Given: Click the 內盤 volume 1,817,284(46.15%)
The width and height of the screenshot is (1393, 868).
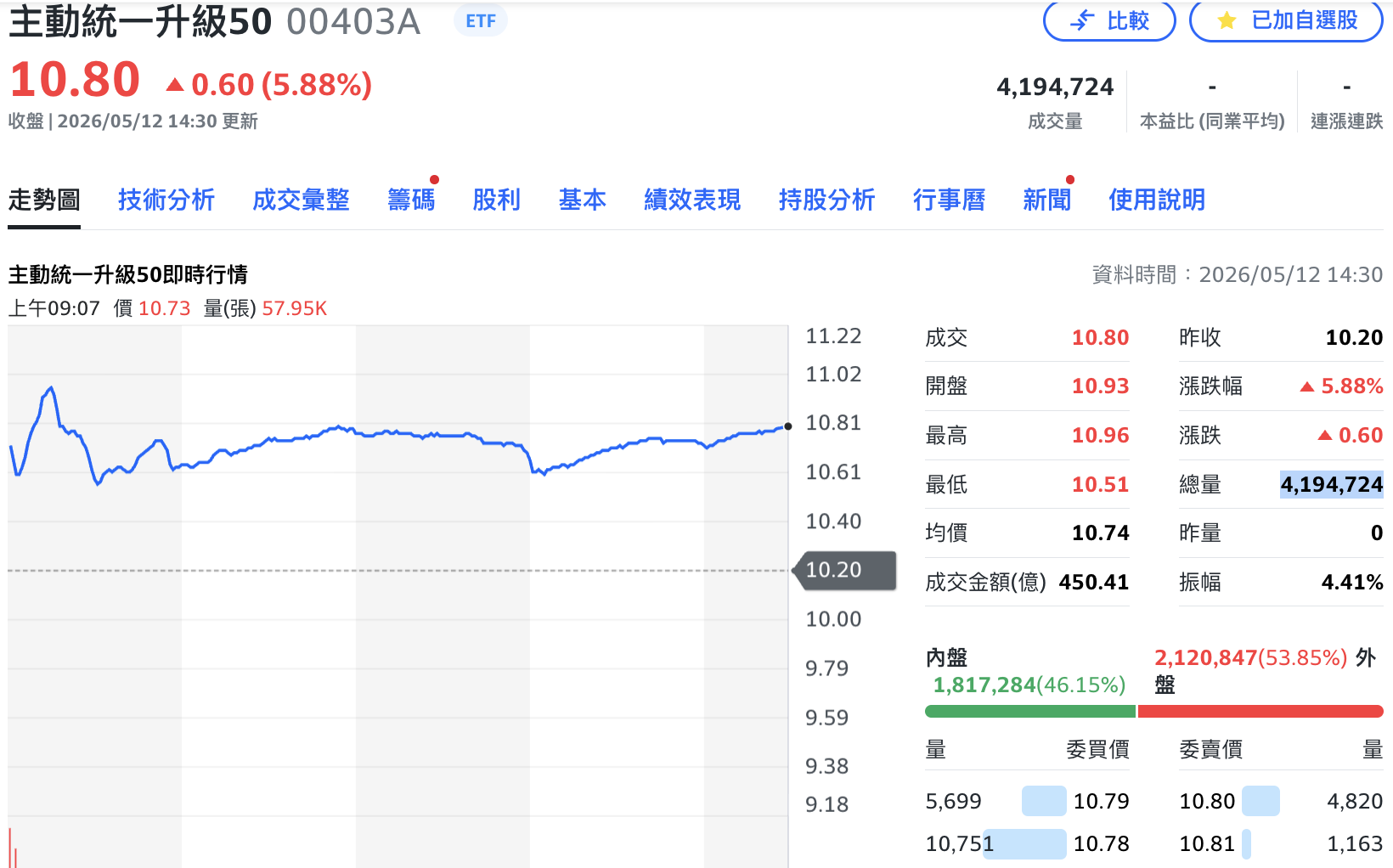Looking at the screenshot, I should (x=1029, y=685).
